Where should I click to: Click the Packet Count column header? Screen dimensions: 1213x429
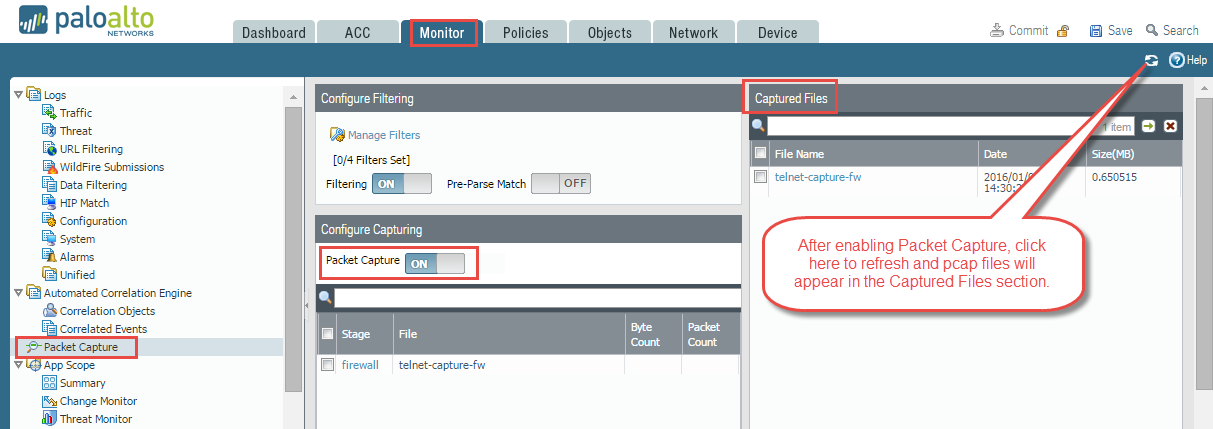point(711,334)
